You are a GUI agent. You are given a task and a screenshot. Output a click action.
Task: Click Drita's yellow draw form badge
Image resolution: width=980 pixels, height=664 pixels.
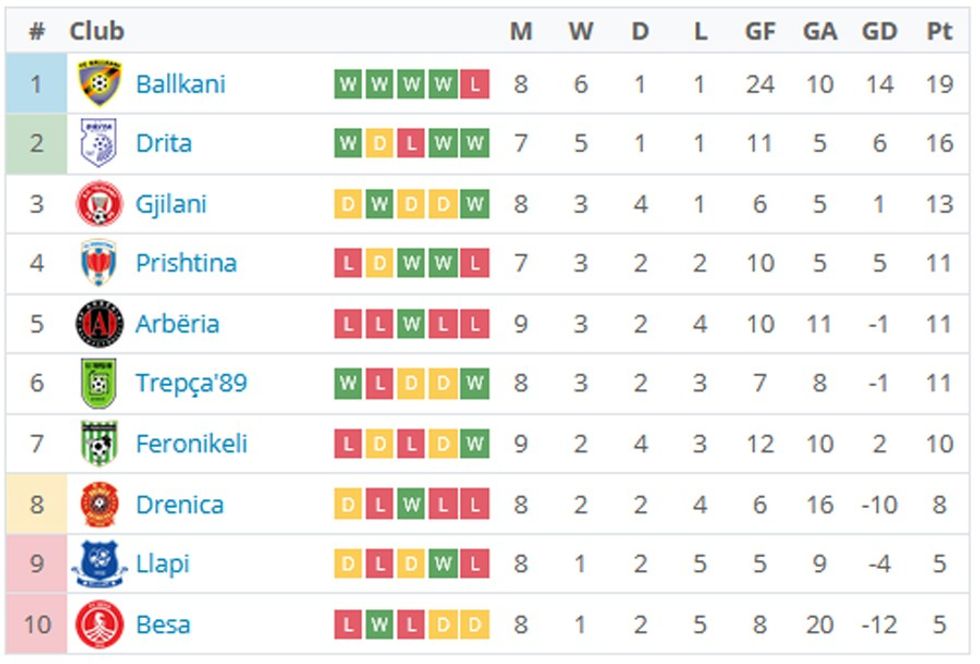pyautogui.click(x=379, y=143)
